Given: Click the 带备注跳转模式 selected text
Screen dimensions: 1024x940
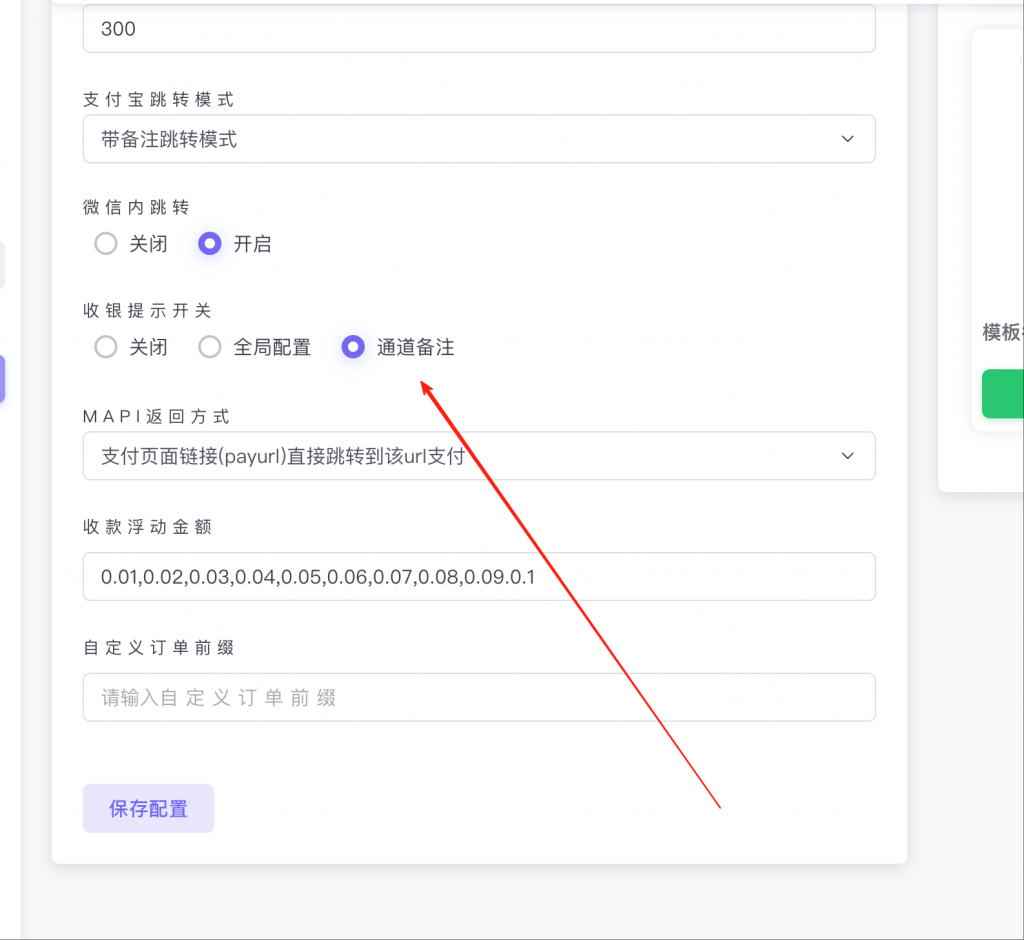Looking at the screenshot, I should click(167, 139).
